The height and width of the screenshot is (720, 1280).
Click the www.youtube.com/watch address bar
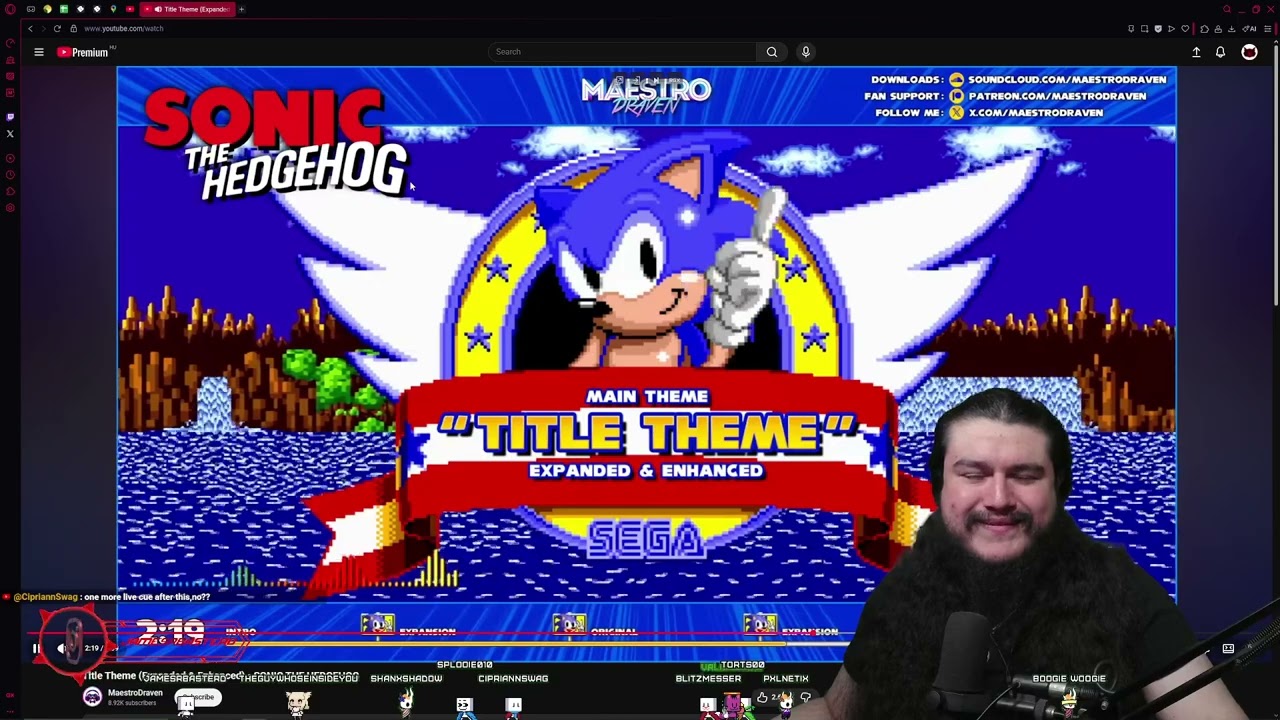click(124, 28)
